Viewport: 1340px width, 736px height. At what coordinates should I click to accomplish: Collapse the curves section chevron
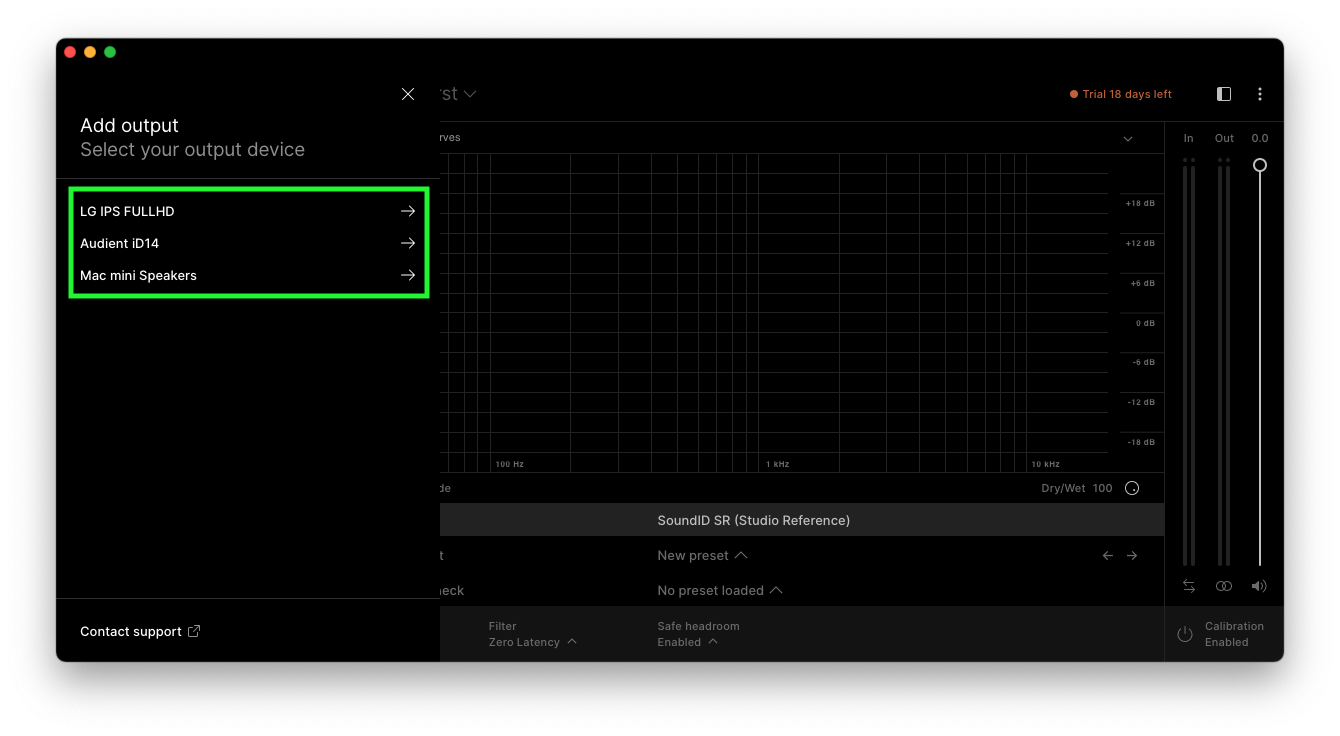point(1128,139)
